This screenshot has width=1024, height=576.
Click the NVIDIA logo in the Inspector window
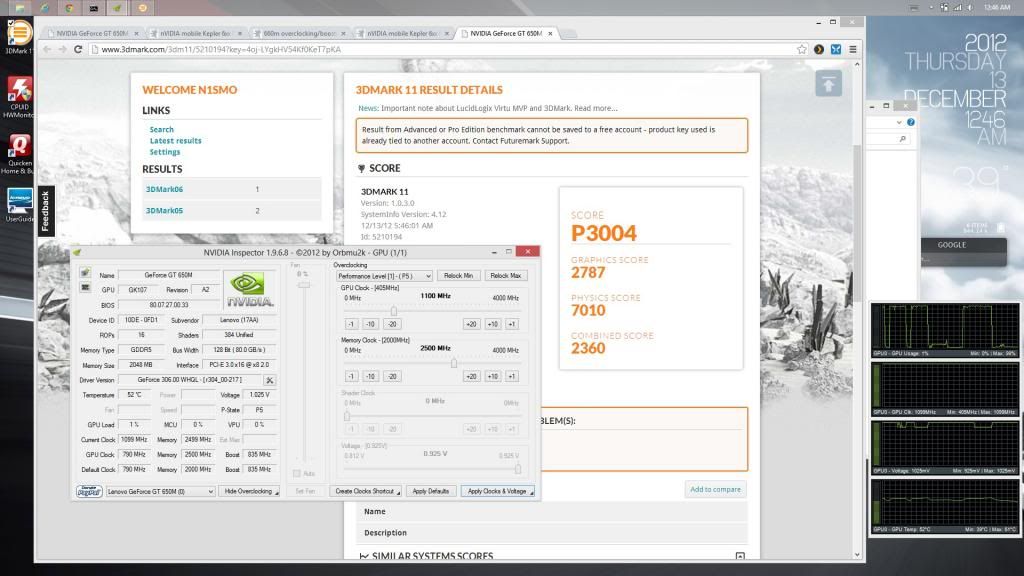pos(249,289)
